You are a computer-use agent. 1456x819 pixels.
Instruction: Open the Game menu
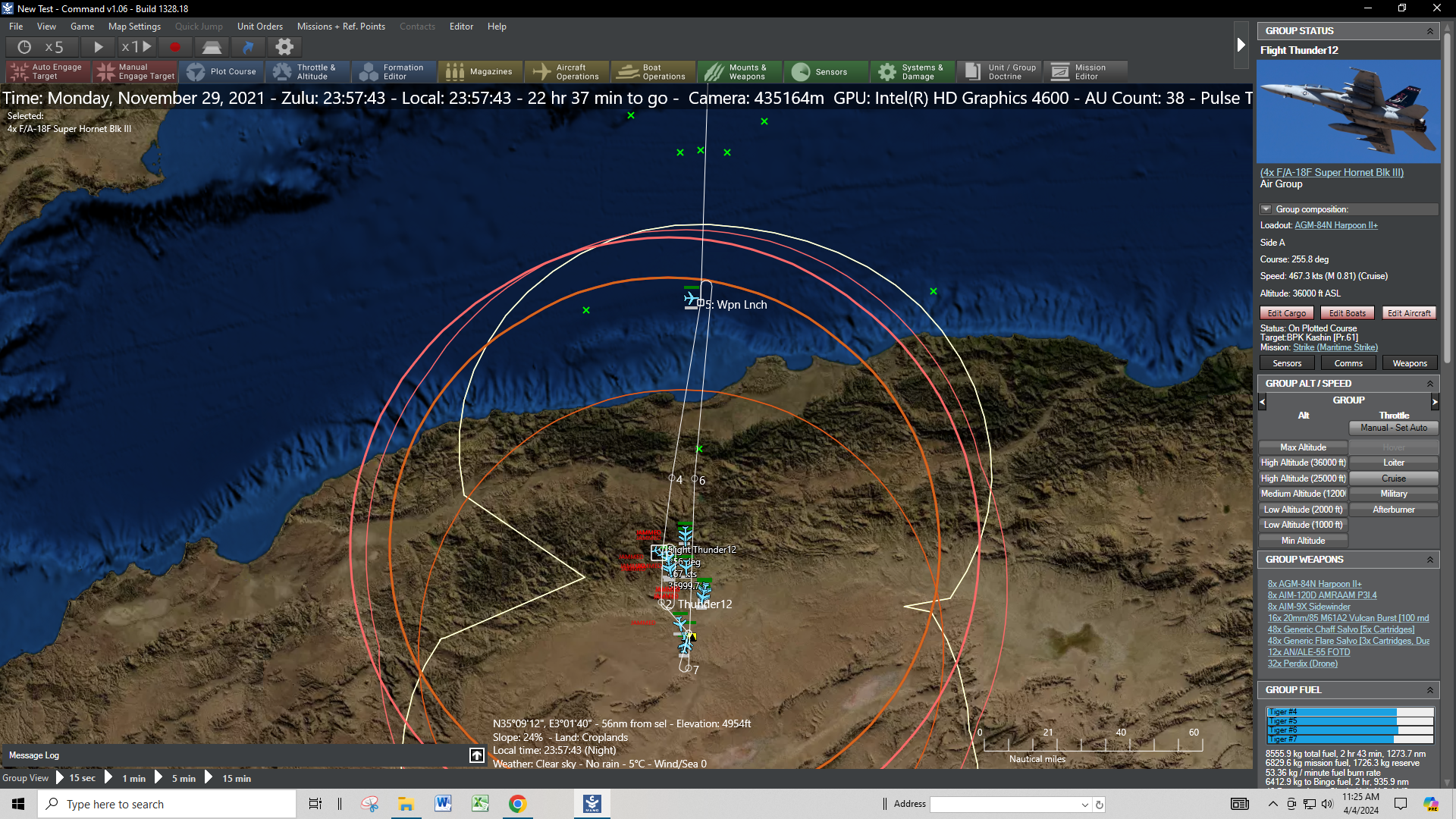click(x=82, y=27)
